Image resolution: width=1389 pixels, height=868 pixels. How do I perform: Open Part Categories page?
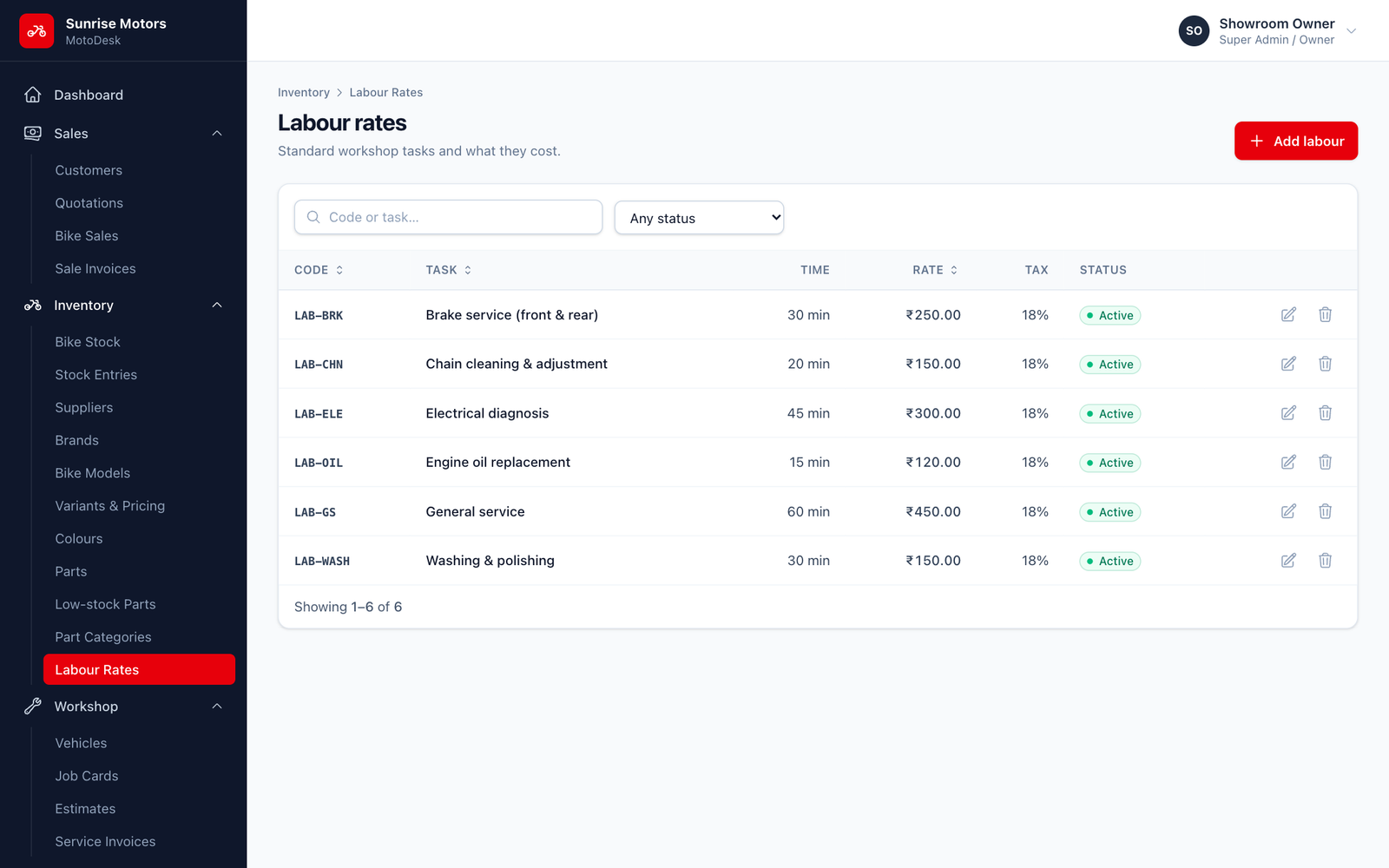point(139,637)
